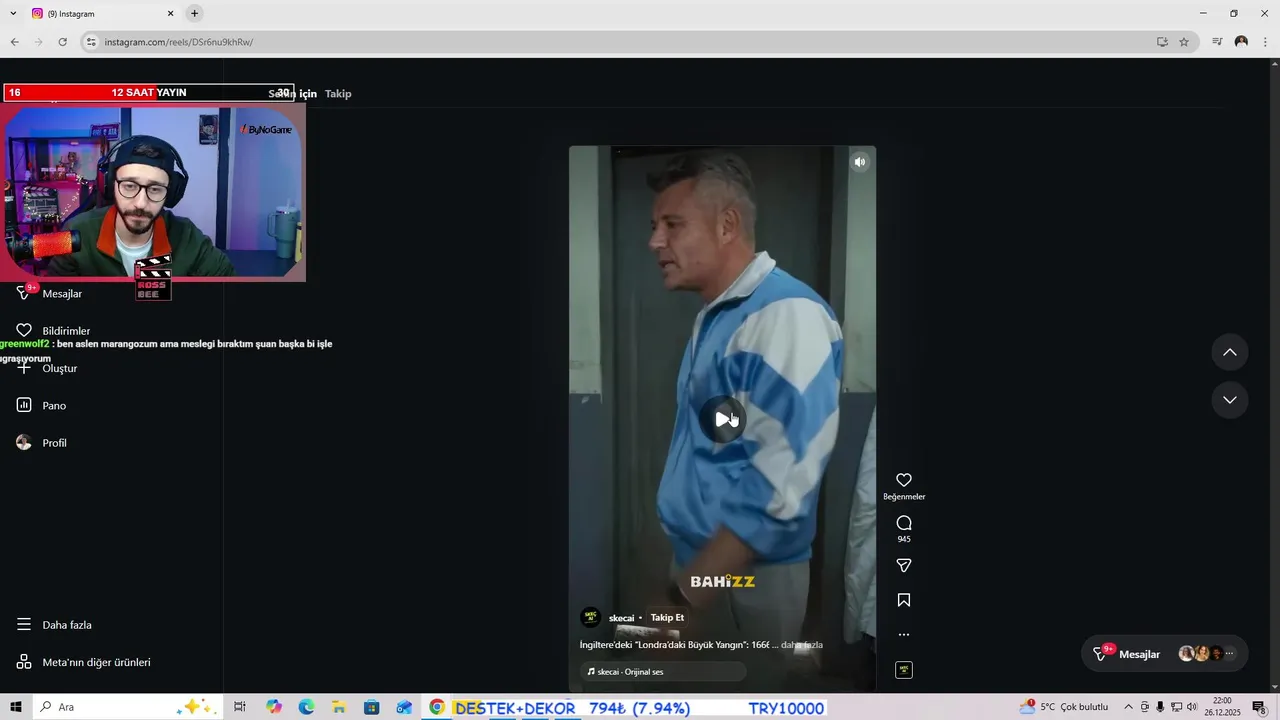Open a new browser tab
This screenshot has width=1280, height=720.
[x=195, y=14]
